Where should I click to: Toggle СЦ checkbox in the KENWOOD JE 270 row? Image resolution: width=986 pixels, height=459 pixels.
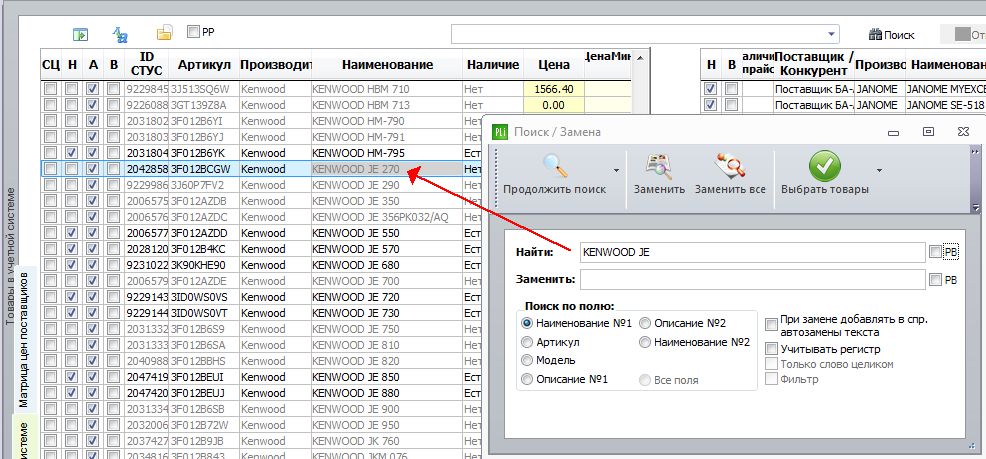50,169
